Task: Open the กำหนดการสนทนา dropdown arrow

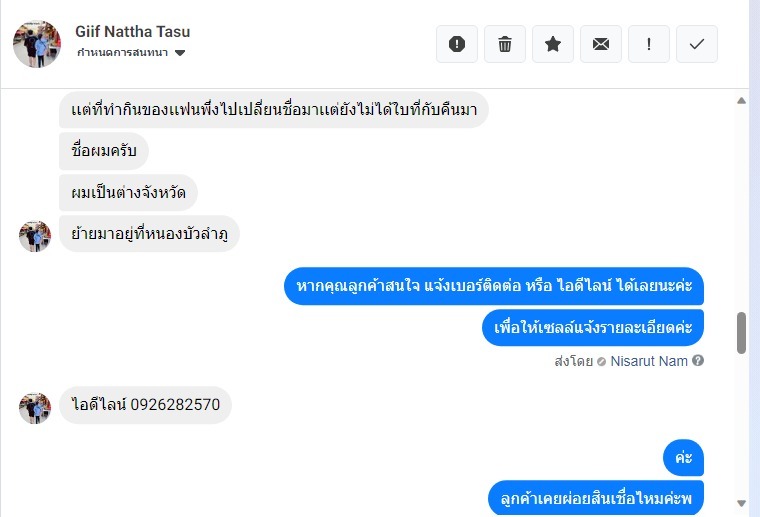Action: tap(180, 53)
